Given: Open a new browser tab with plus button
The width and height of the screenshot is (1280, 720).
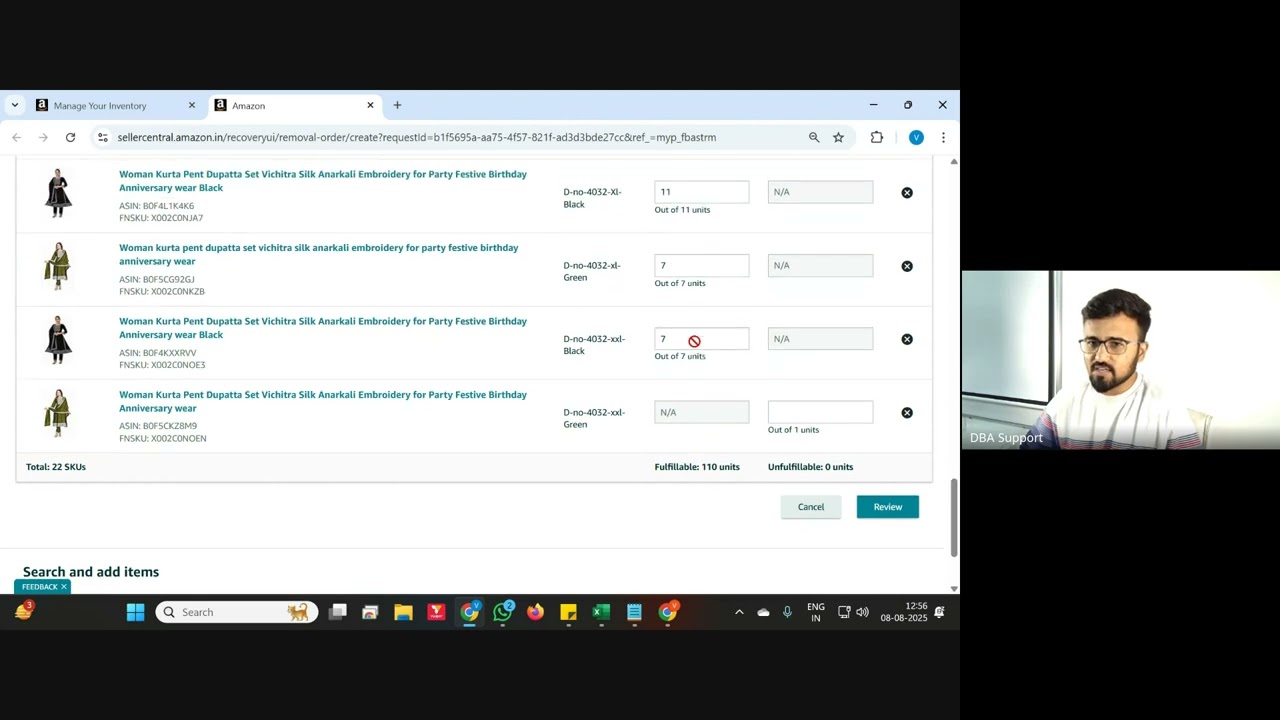Looking at the screenshot, I should coord(397,105).
